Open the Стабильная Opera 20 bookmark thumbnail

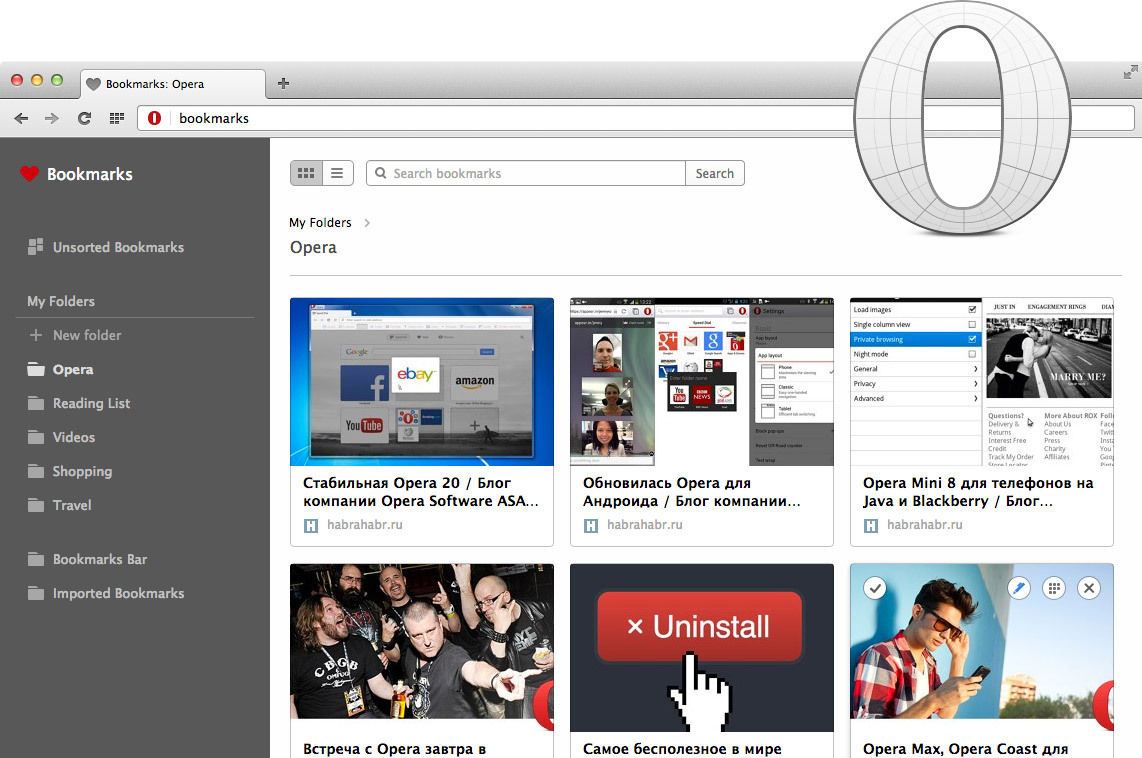(x=422, y=382)
